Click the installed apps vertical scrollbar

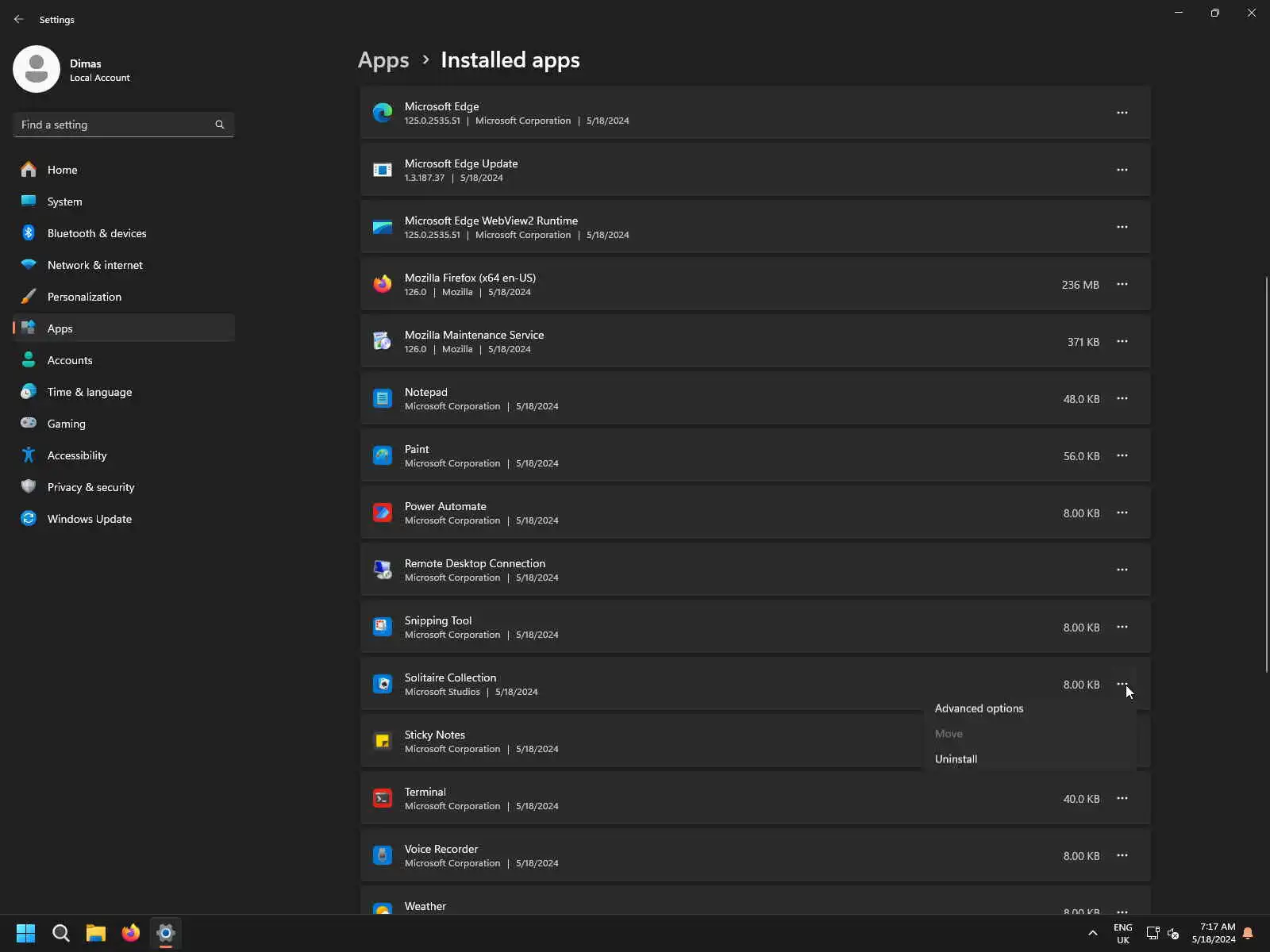tap(1266, 474)
